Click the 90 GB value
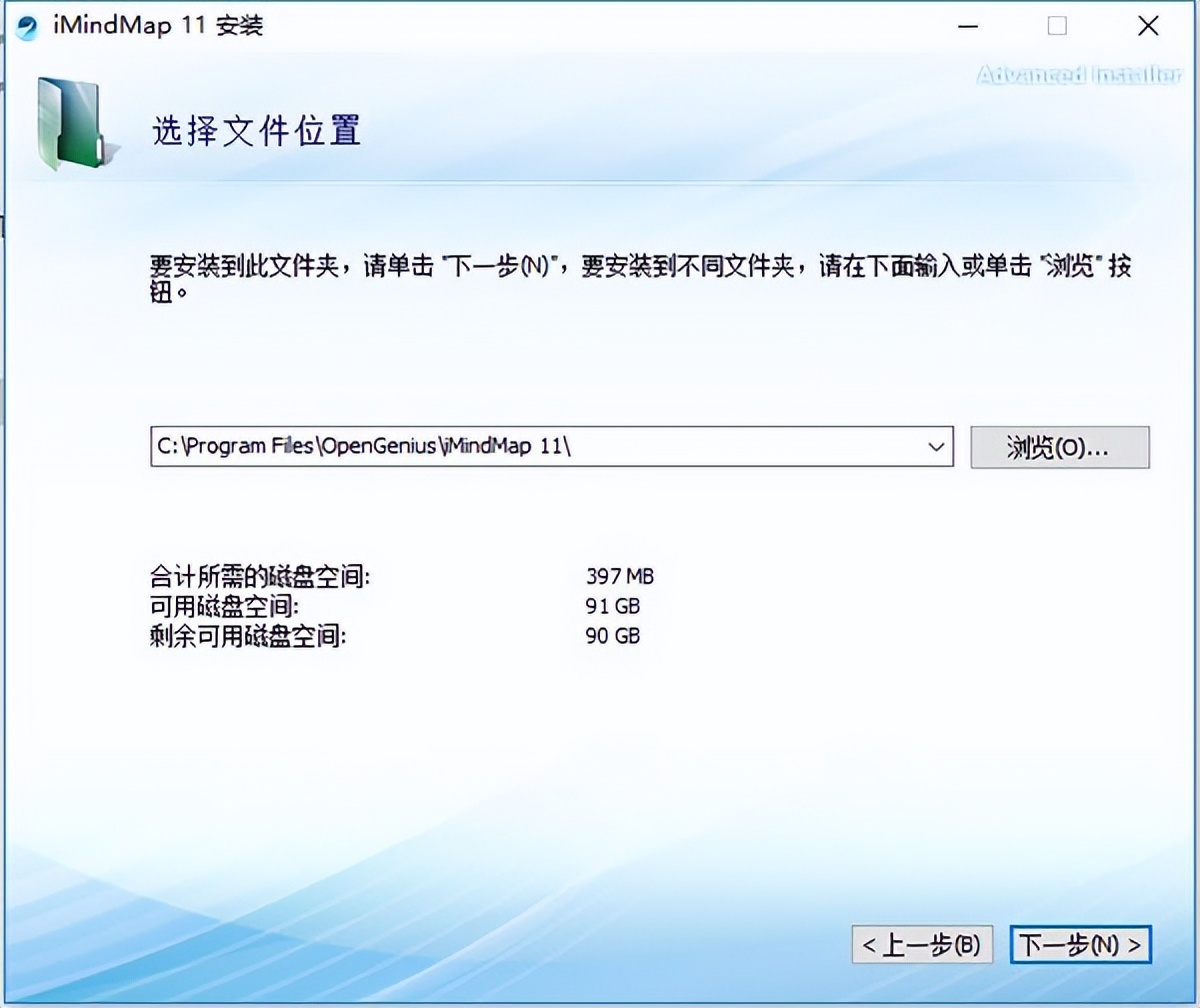Screen dimensions: 1200x1008 (x=613, y=635)
